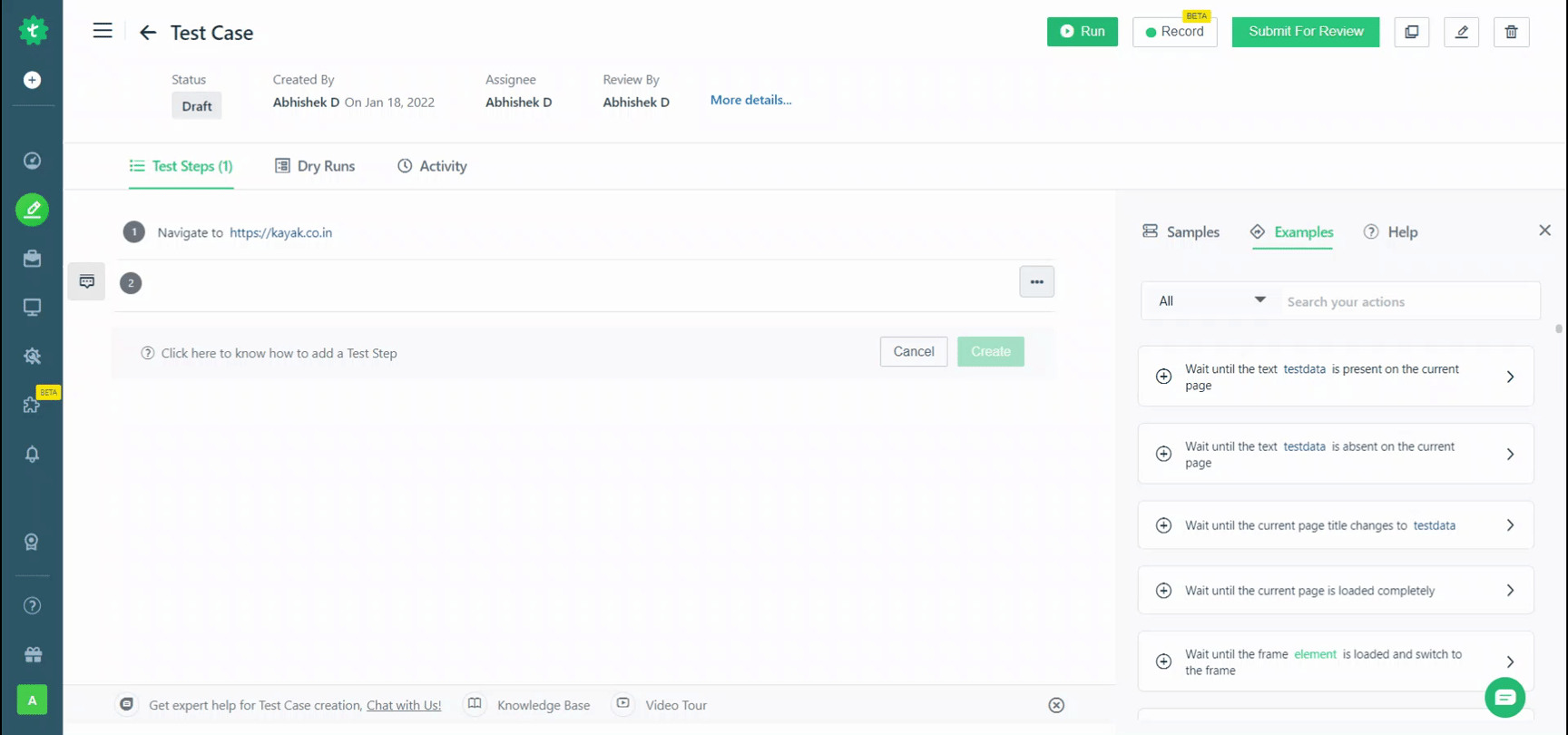Switch to the Test Steps (1) tab

tap(181, 166)
